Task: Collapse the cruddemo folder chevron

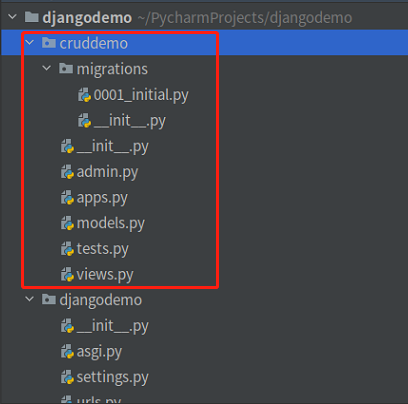Action: point(30,42)
